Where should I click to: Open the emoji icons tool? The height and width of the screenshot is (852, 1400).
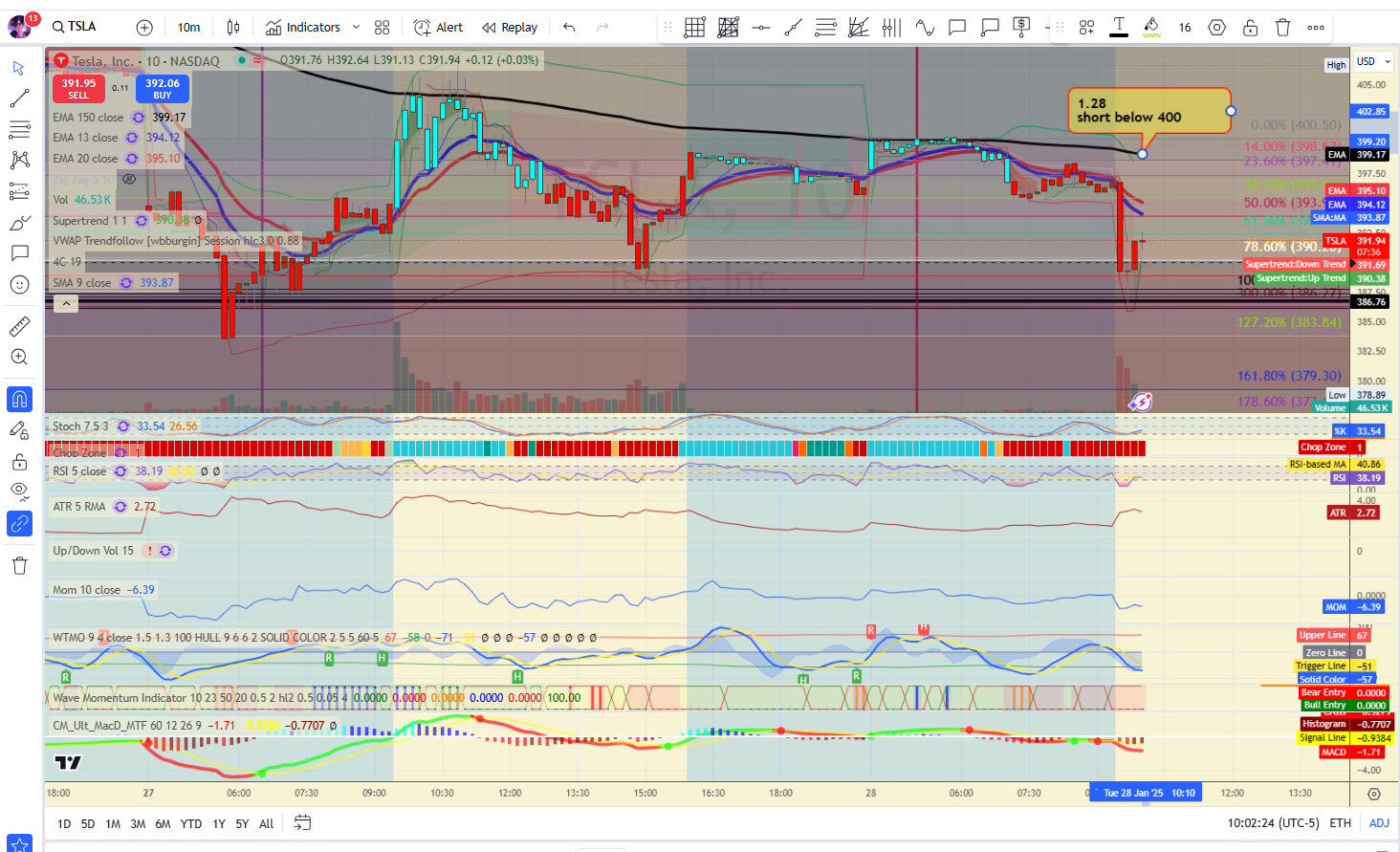(x=19, y=284)
